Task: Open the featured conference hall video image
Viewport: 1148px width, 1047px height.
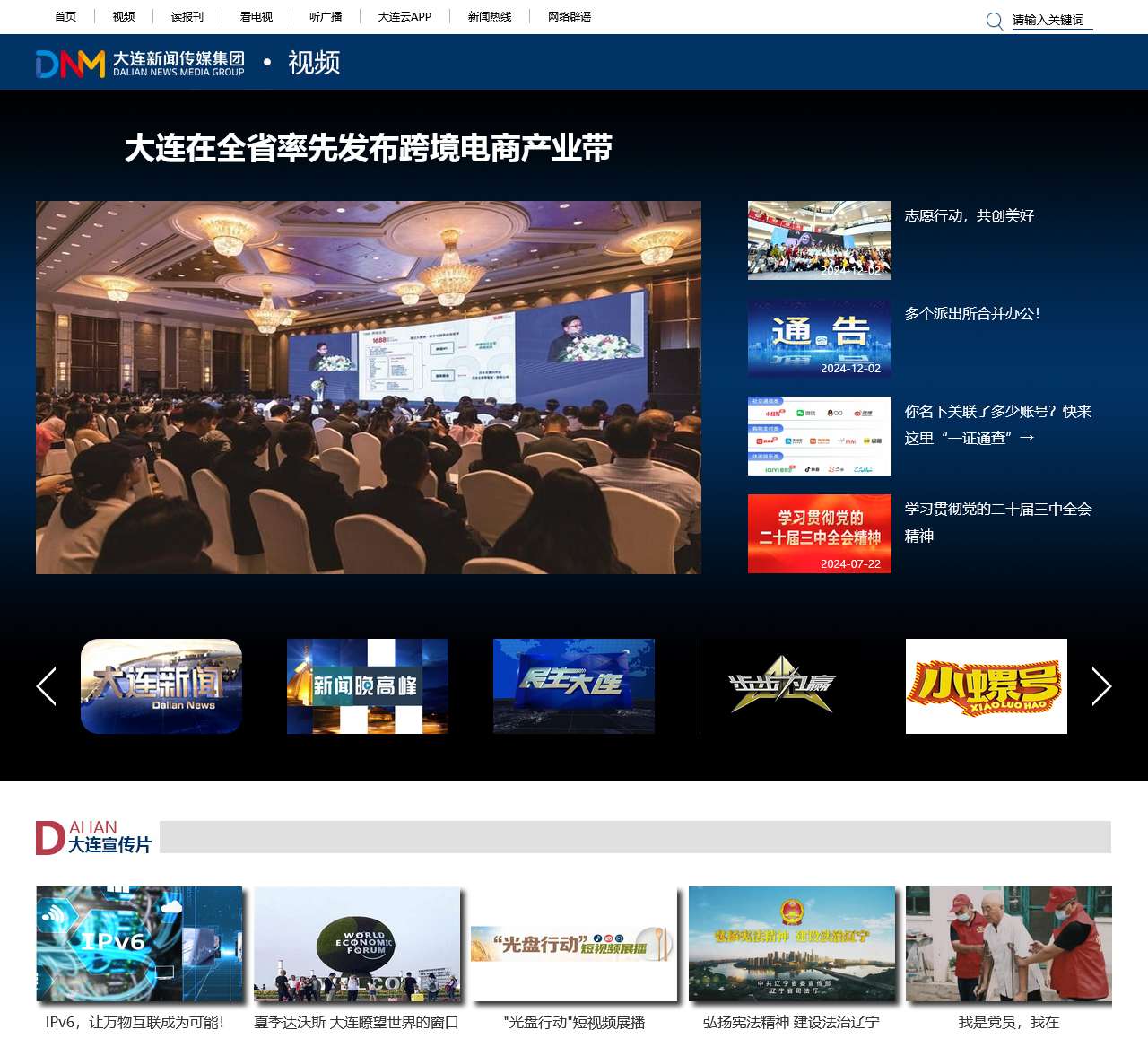Action: coord(369,388)
